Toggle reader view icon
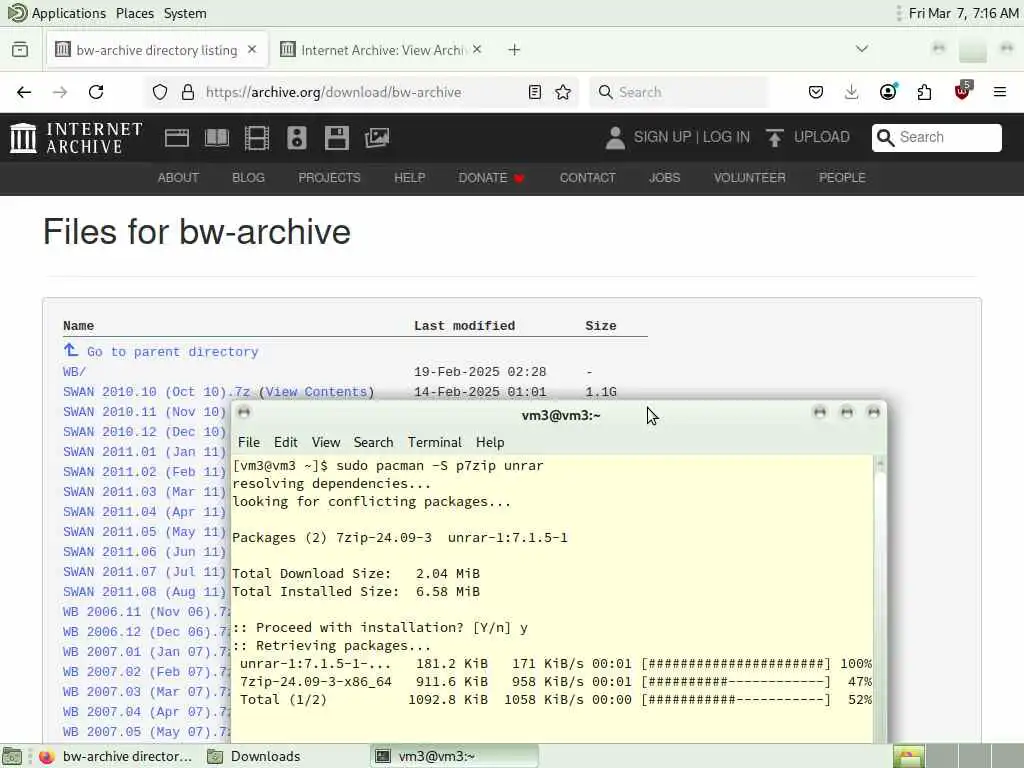The width and height of the screenshot is (1024, 768). 535,92
